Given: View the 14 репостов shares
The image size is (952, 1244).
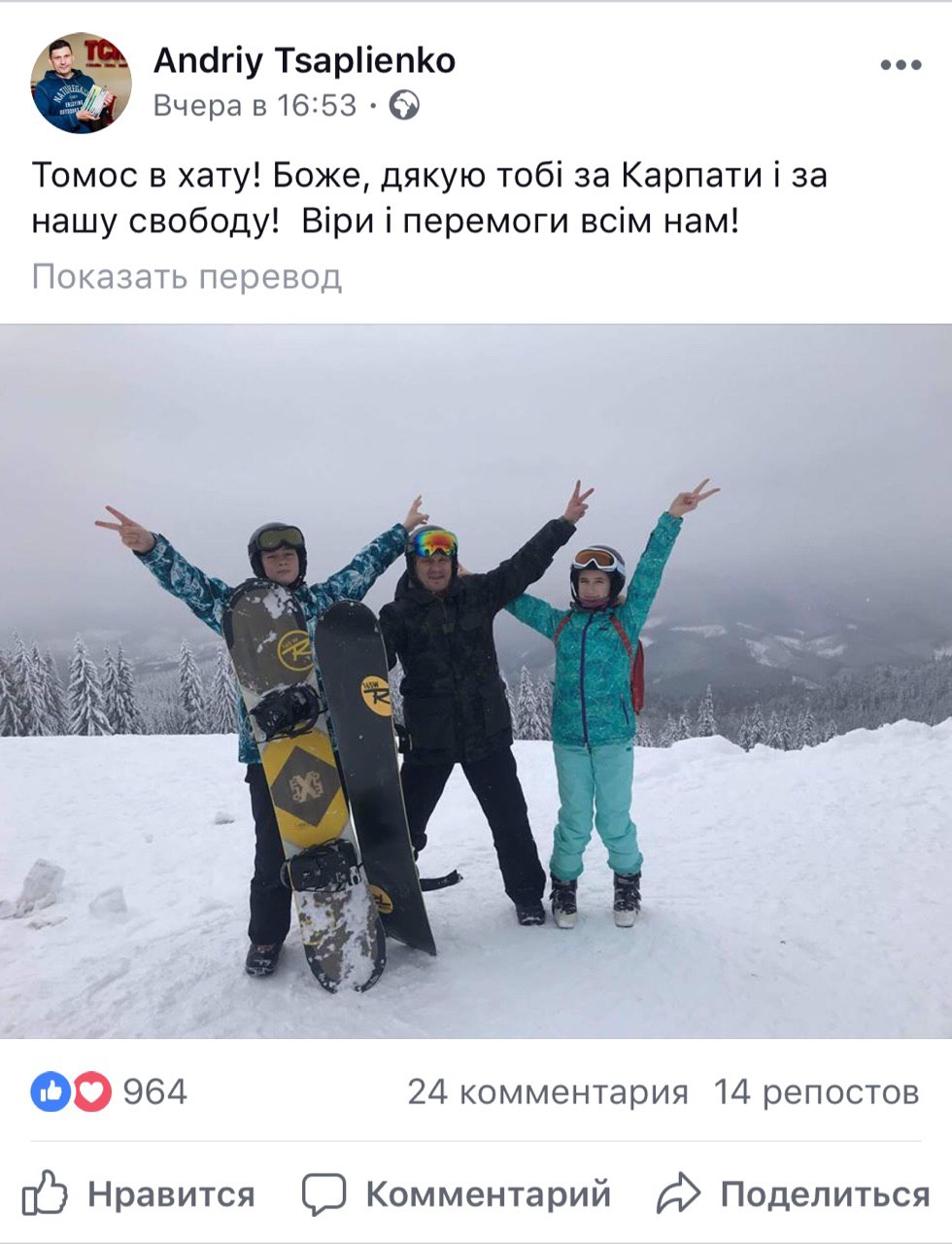Looking at the screenshot, I should [x=817, y=1092].
